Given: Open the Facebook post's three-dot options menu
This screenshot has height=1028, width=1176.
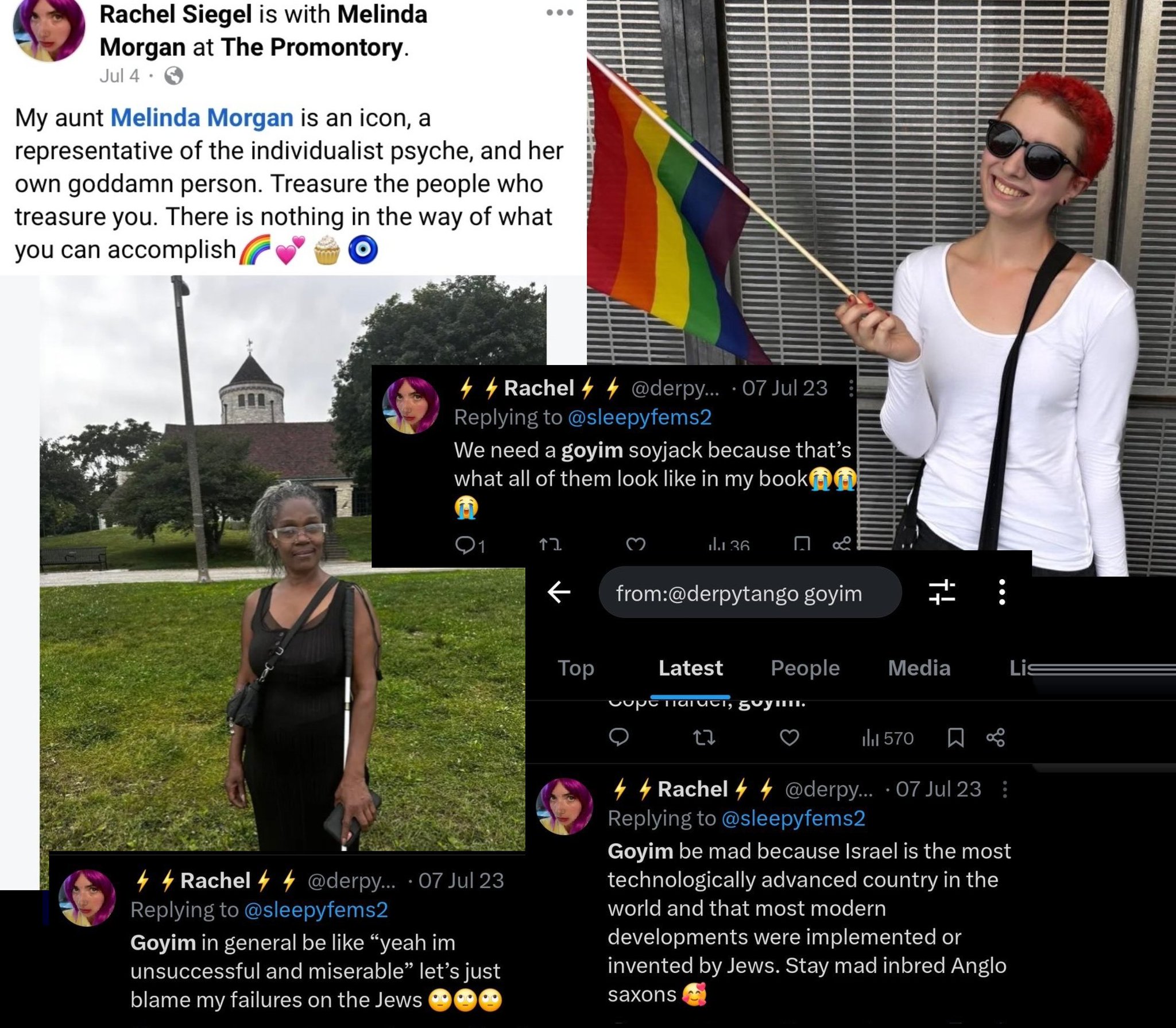Looking at the screenshot, I should click(560, 13).
